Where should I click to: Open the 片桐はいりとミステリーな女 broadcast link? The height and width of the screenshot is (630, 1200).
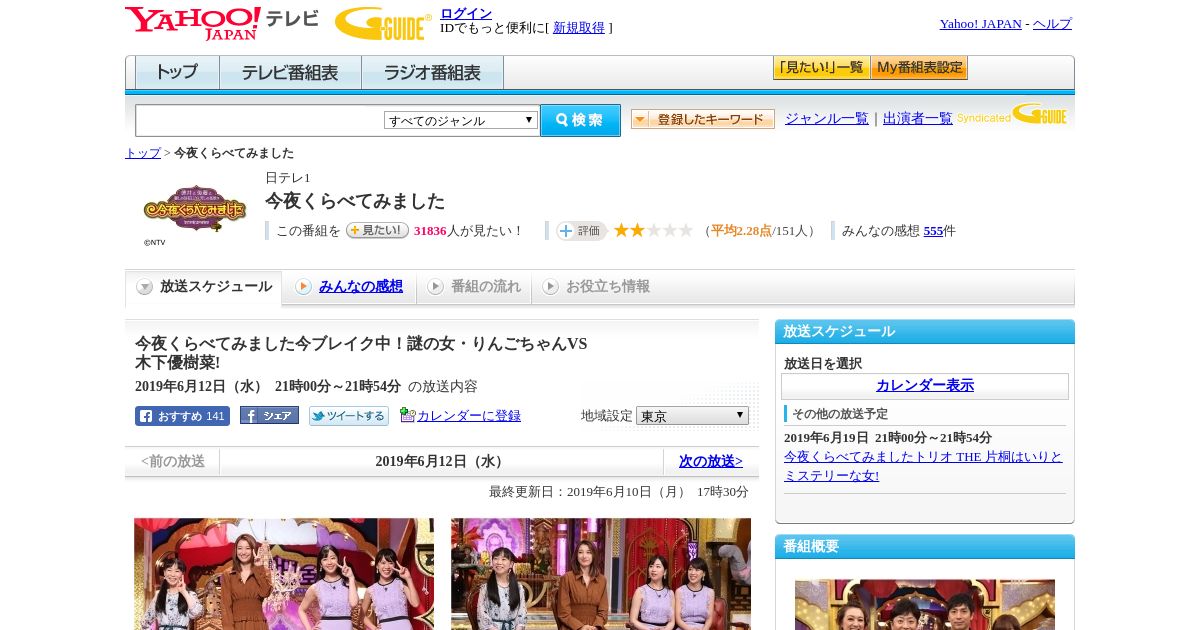coord(923,466)
